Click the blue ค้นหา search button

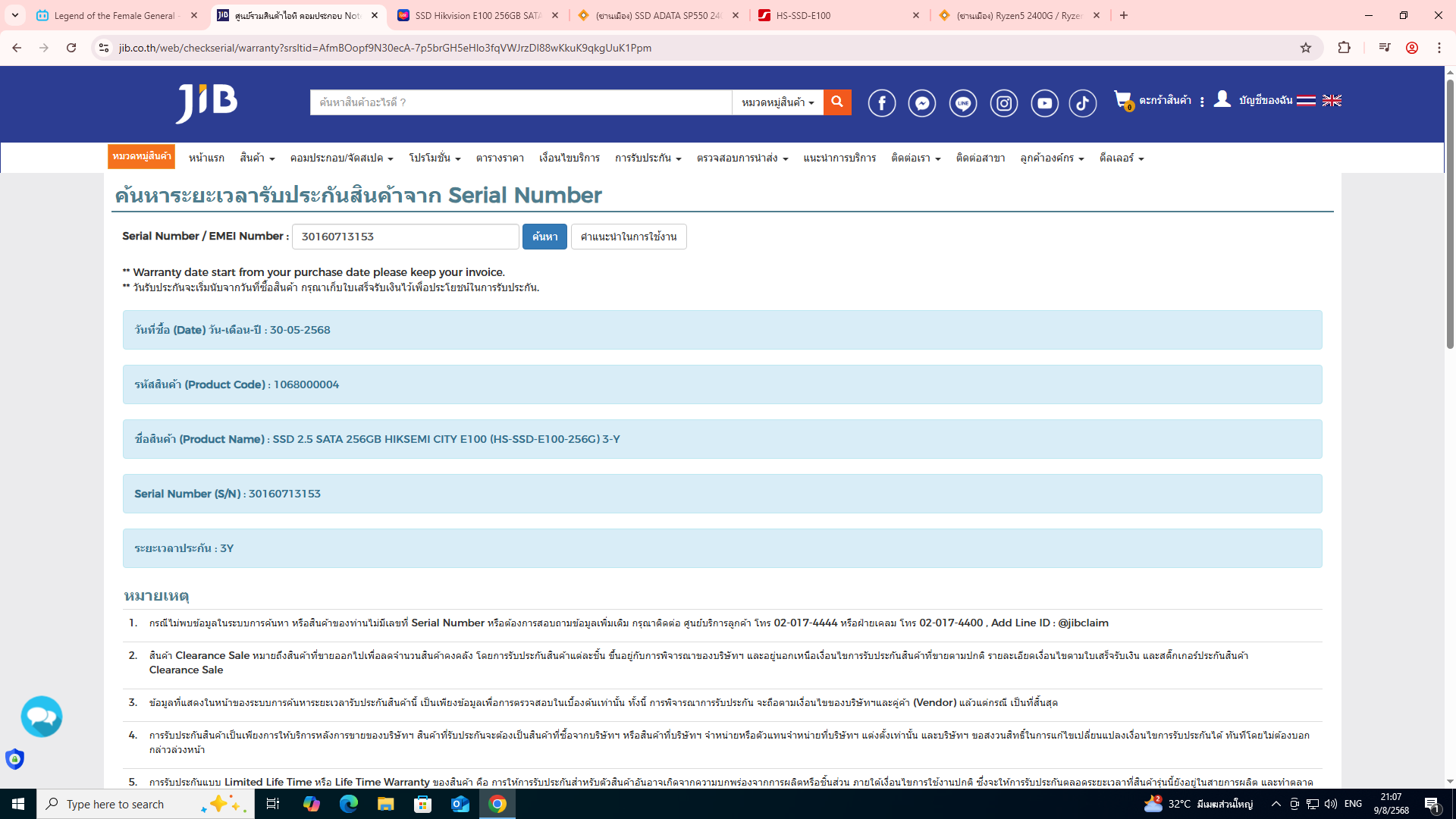tap(544, 237)
